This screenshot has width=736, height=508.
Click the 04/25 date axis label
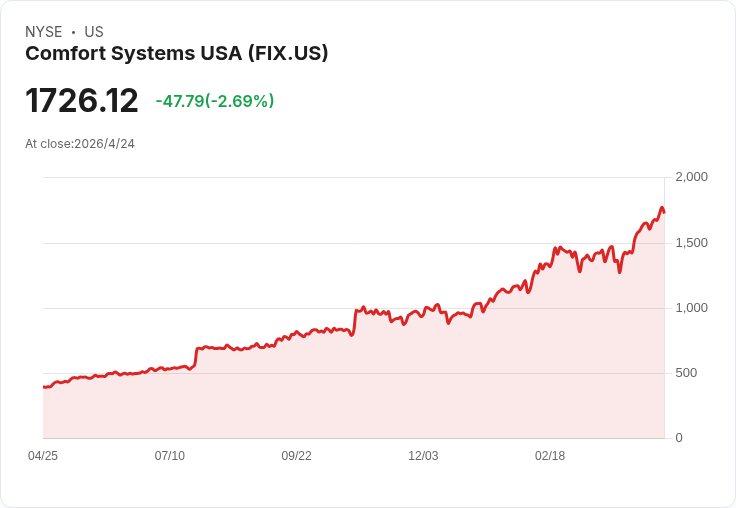click(43, 455)
